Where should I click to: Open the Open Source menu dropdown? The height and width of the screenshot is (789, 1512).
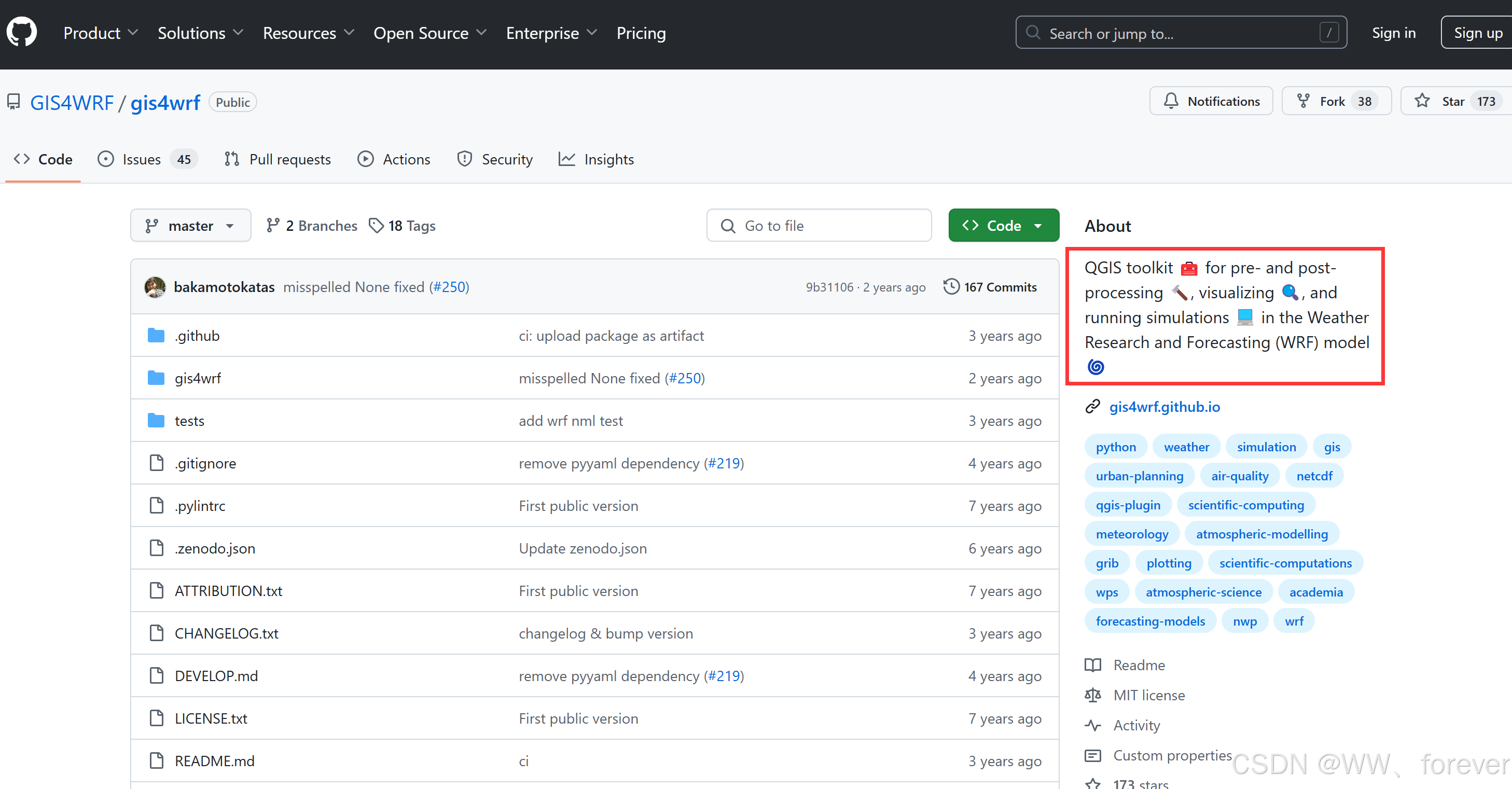click(429, 33)
